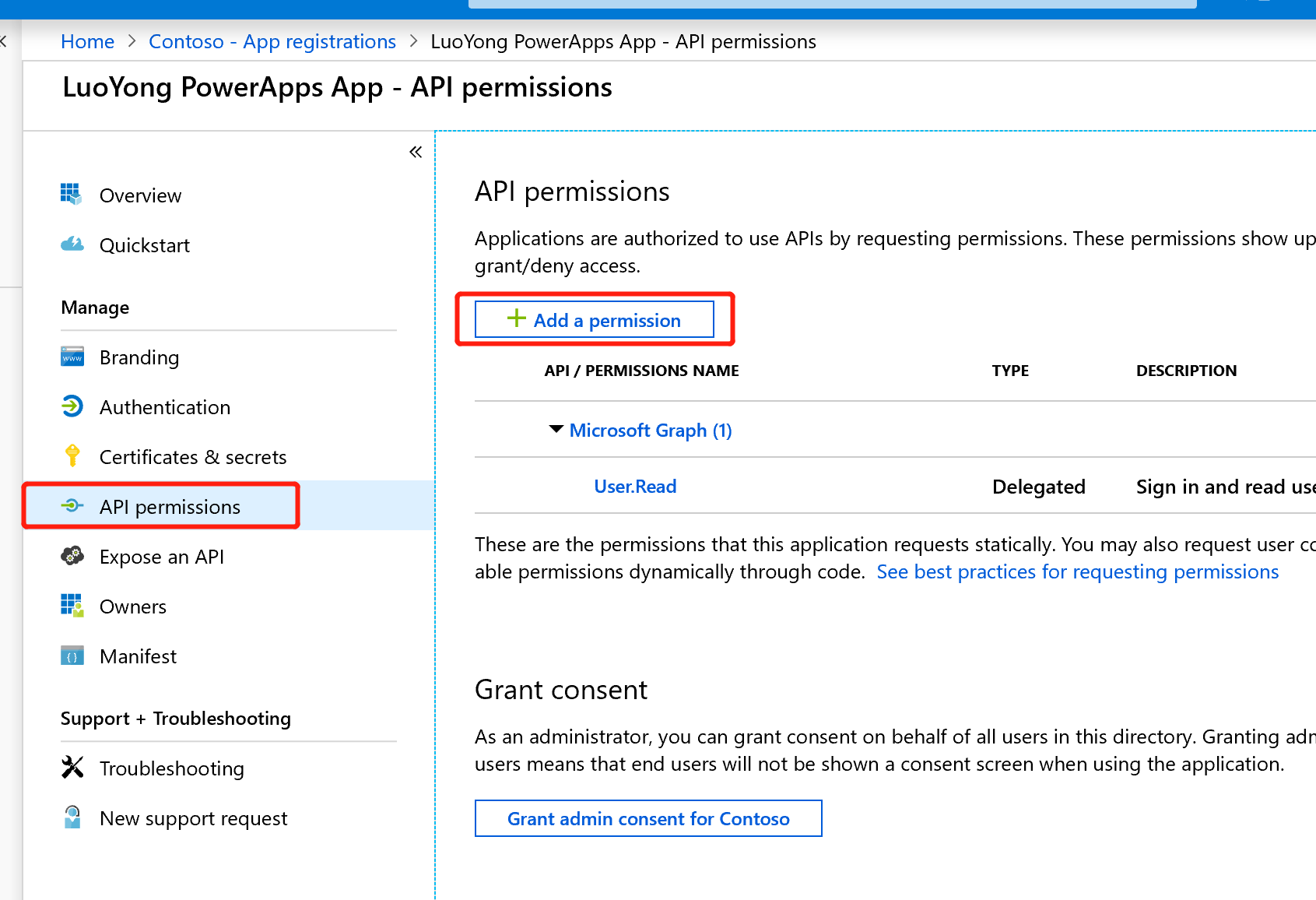Click the New support request person icon

click(72, 817)
